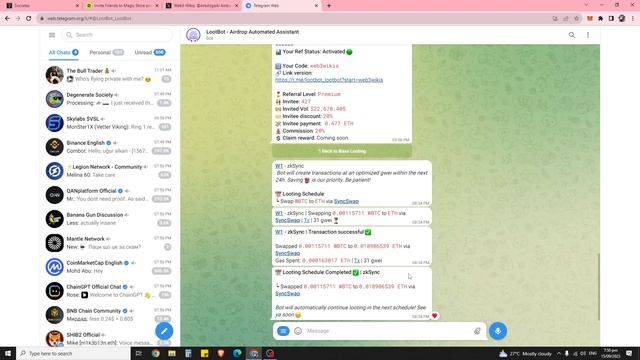
Task: Switch to the Telegram Web browser tab
Action: coord(282,6)
